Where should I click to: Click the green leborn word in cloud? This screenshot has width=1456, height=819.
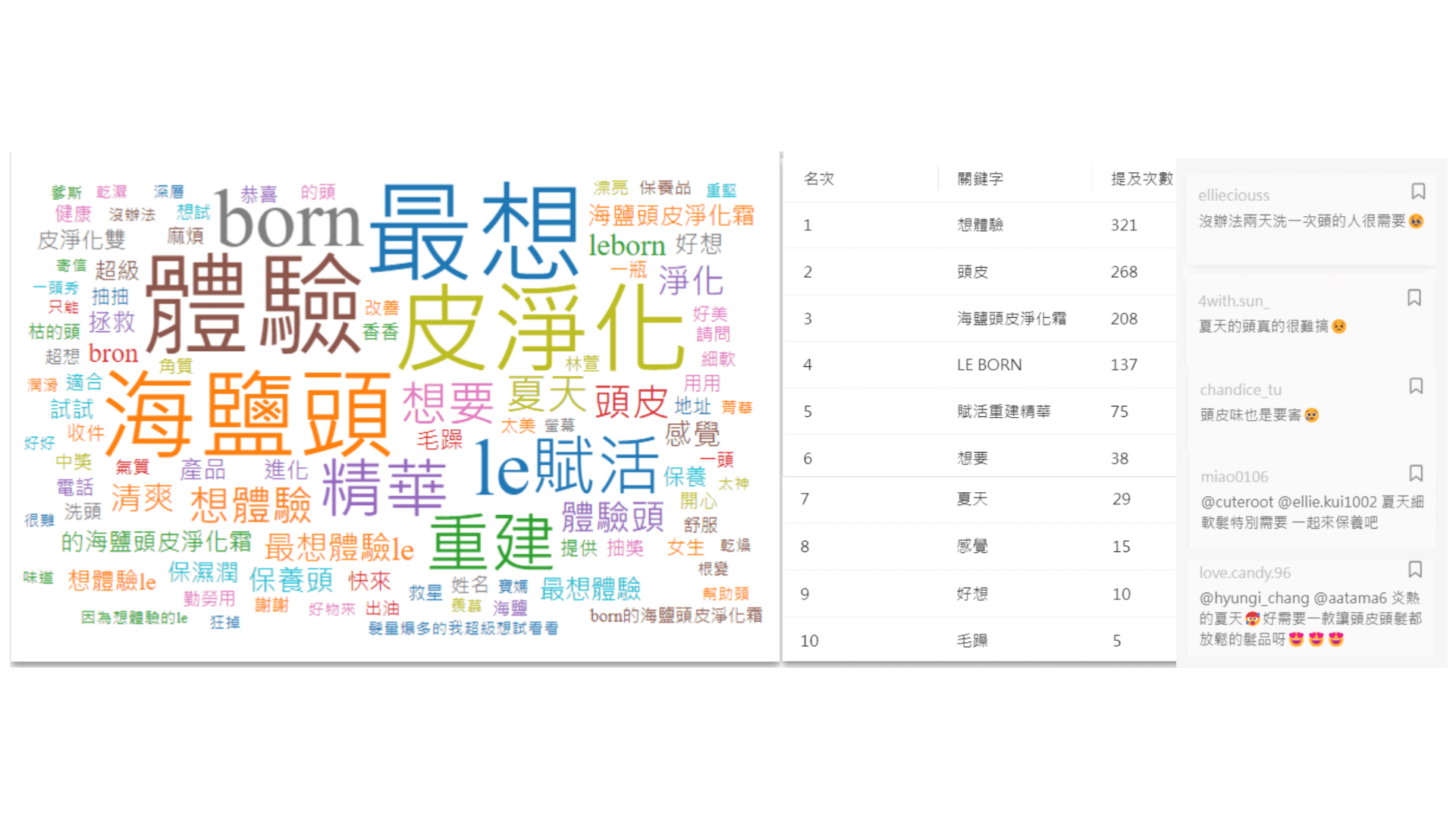(x=627, y=246)
